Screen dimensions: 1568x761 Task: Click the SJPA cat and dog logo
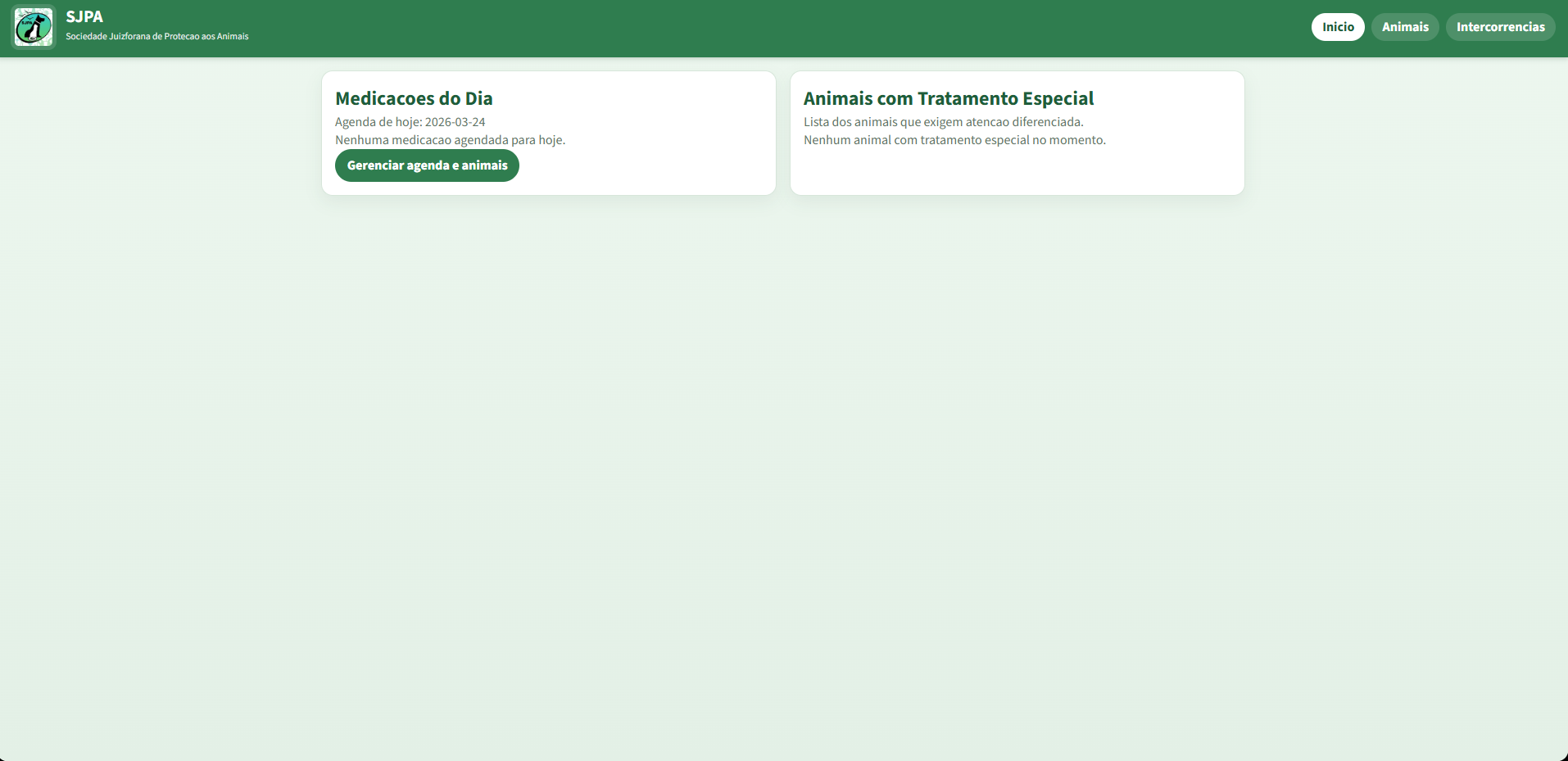tap(34, 27)
